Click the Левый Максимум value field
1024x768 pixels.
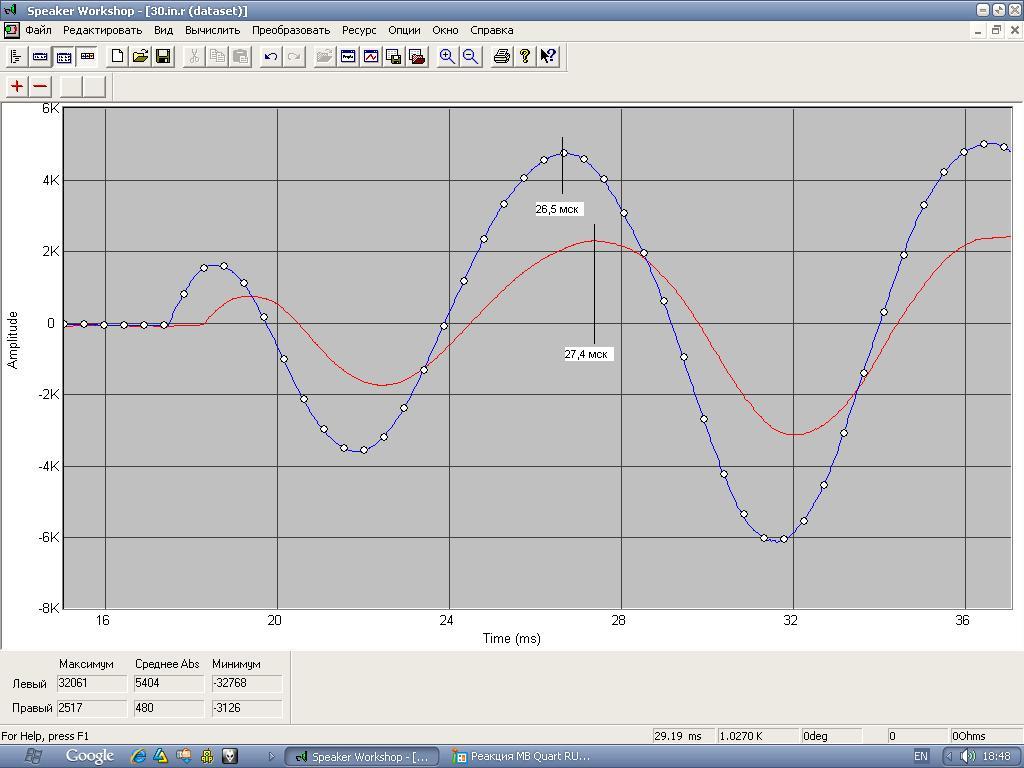[91, 683]
